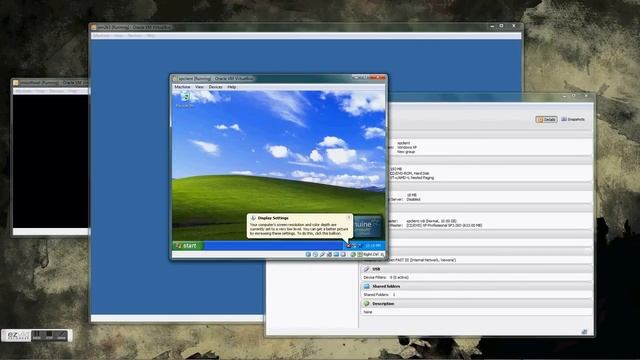Viewport: 640px width, 360px height.
Task: Click the shared folders status bar icon
Action: (336, 254)
